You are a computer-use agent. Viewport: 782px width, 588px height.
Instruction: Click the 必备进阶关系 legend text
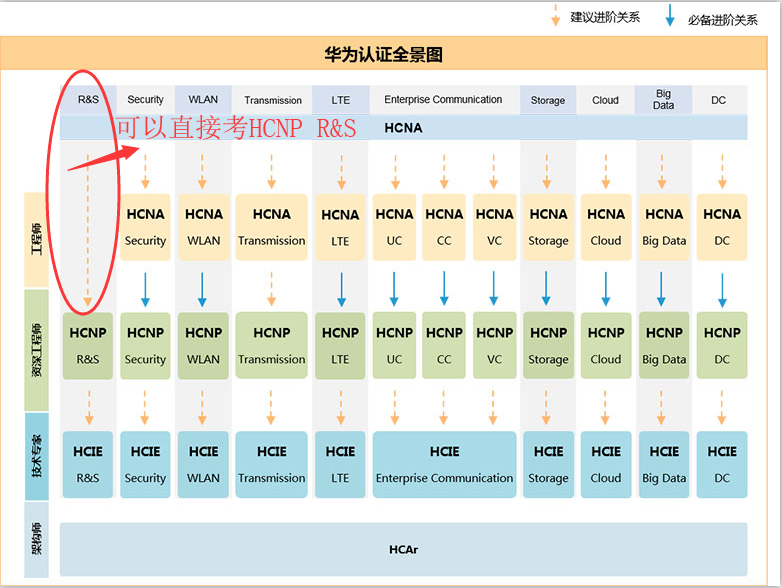click(x=723, y=20)
